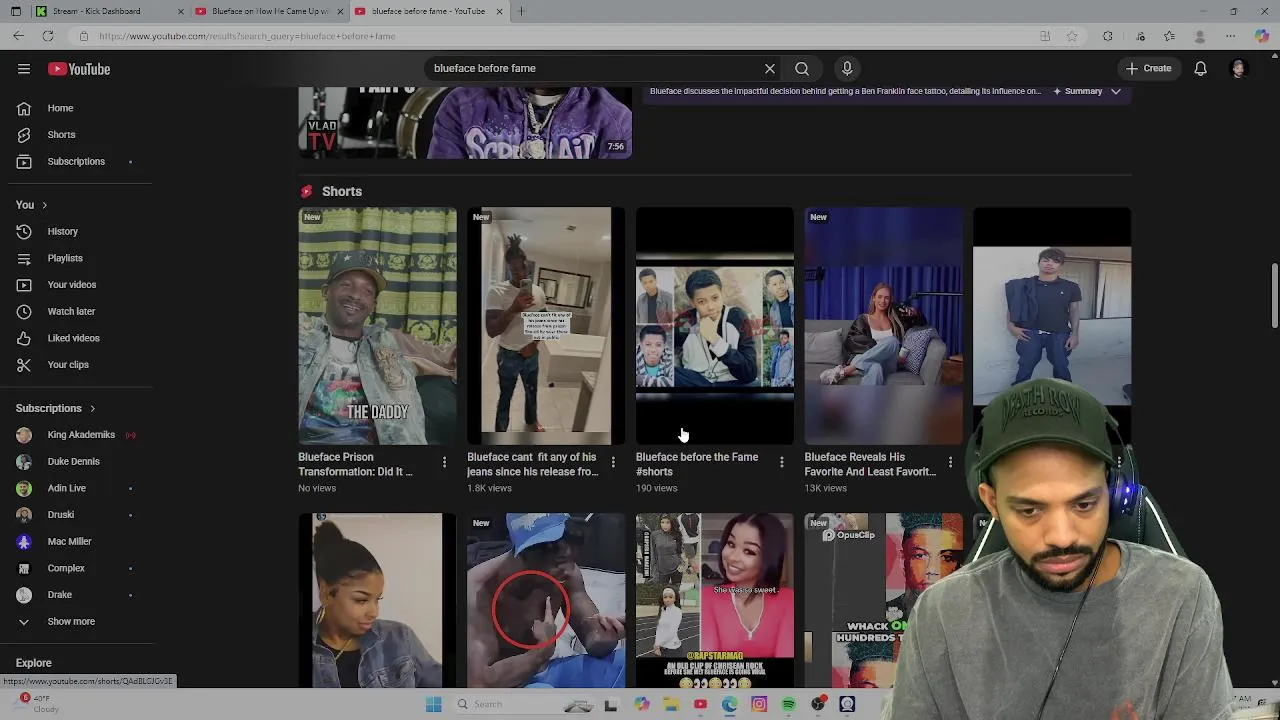Open Microsoft Edge from the taskbar

pos(730,704)
